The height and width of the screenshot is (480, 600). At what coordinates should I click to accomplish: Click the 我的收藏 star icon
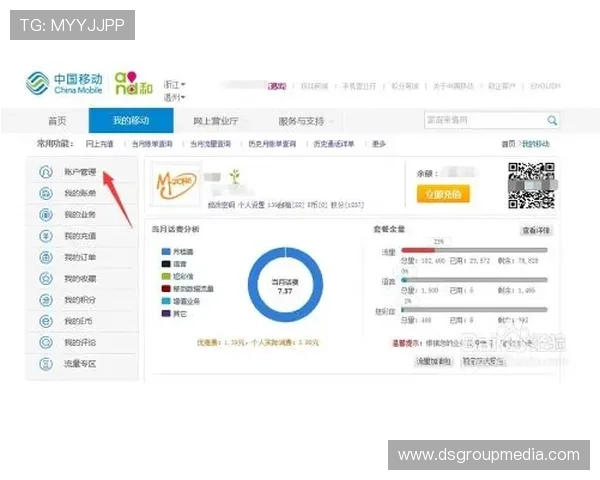[x=46, y=278]
